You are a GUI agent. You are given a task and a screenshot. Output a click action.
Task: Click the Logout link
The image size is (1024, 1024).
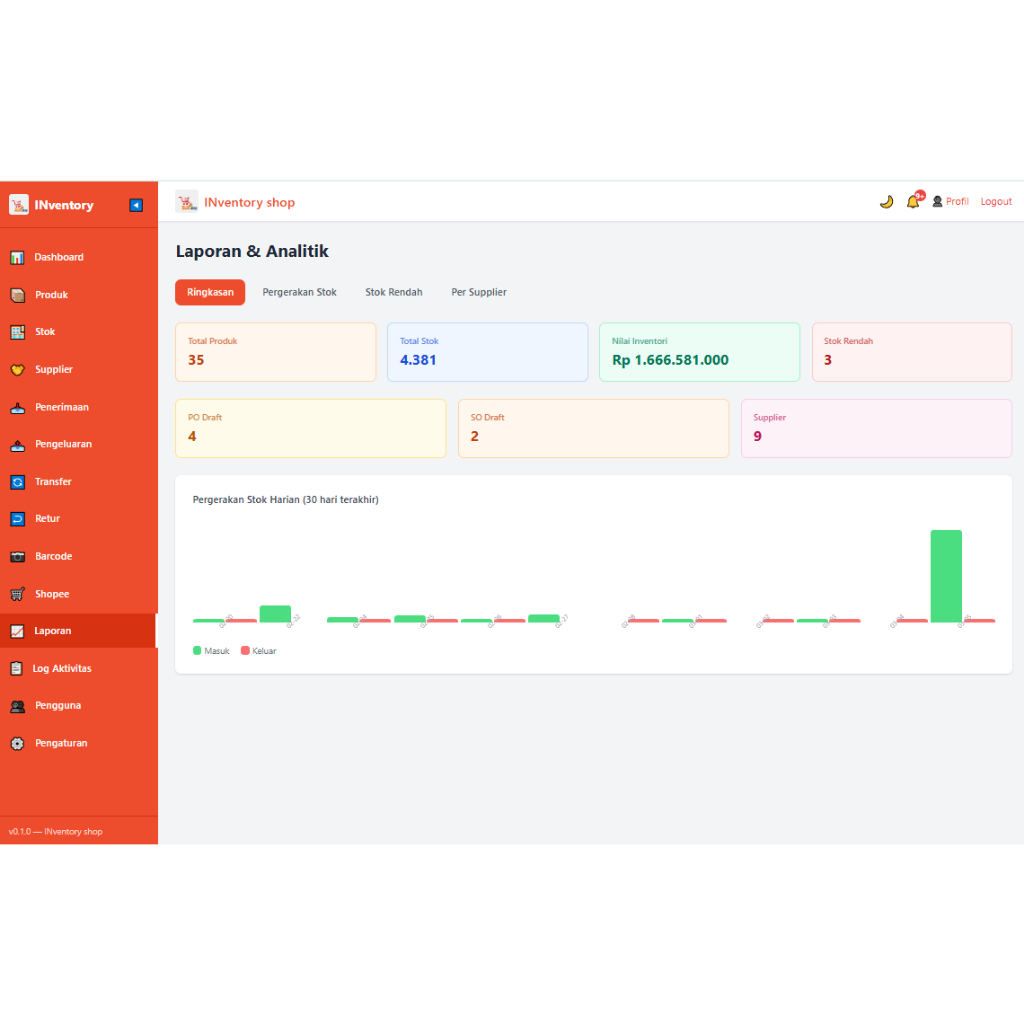coord(996,202)
